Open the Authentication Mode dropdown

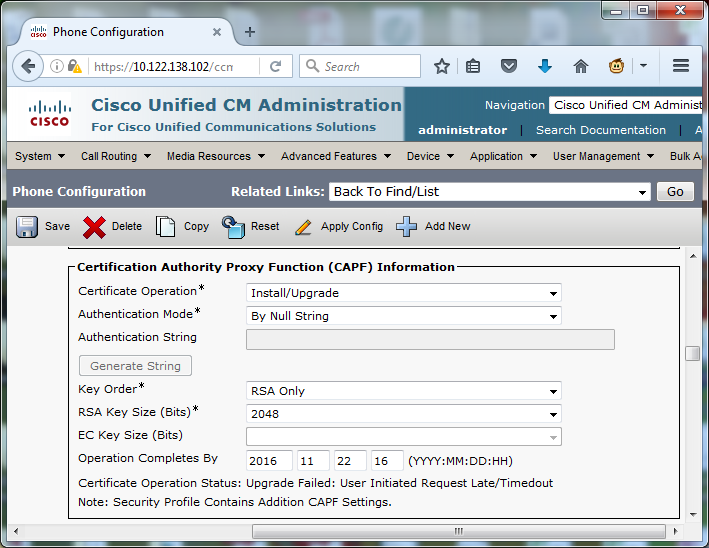[404, 316]
